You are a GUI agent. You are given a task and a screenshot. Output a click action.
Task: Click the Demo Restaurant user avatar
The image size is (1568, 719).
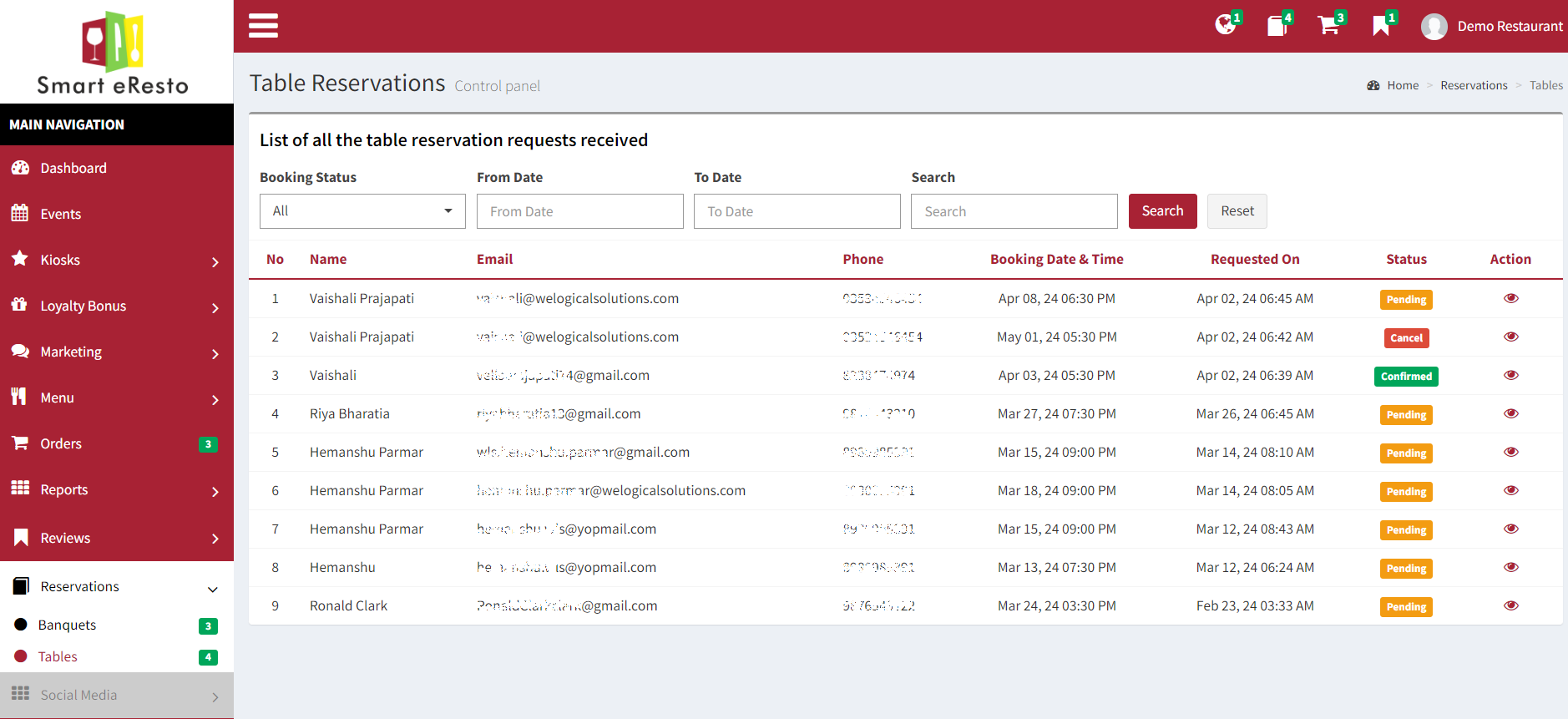1434,27
